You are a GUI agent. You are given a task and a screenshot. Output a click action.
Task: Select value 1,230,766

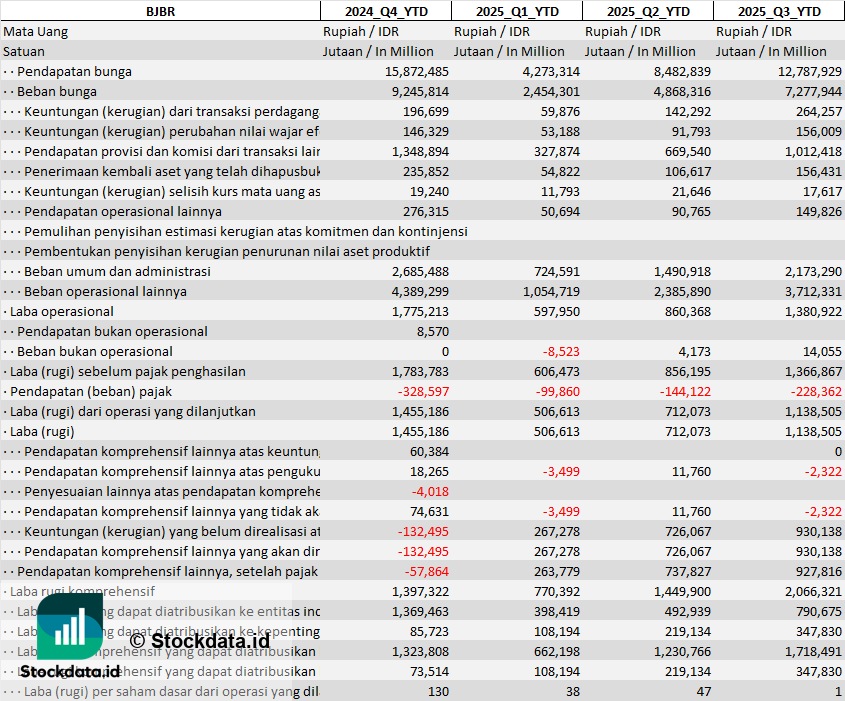pos(682,651)
